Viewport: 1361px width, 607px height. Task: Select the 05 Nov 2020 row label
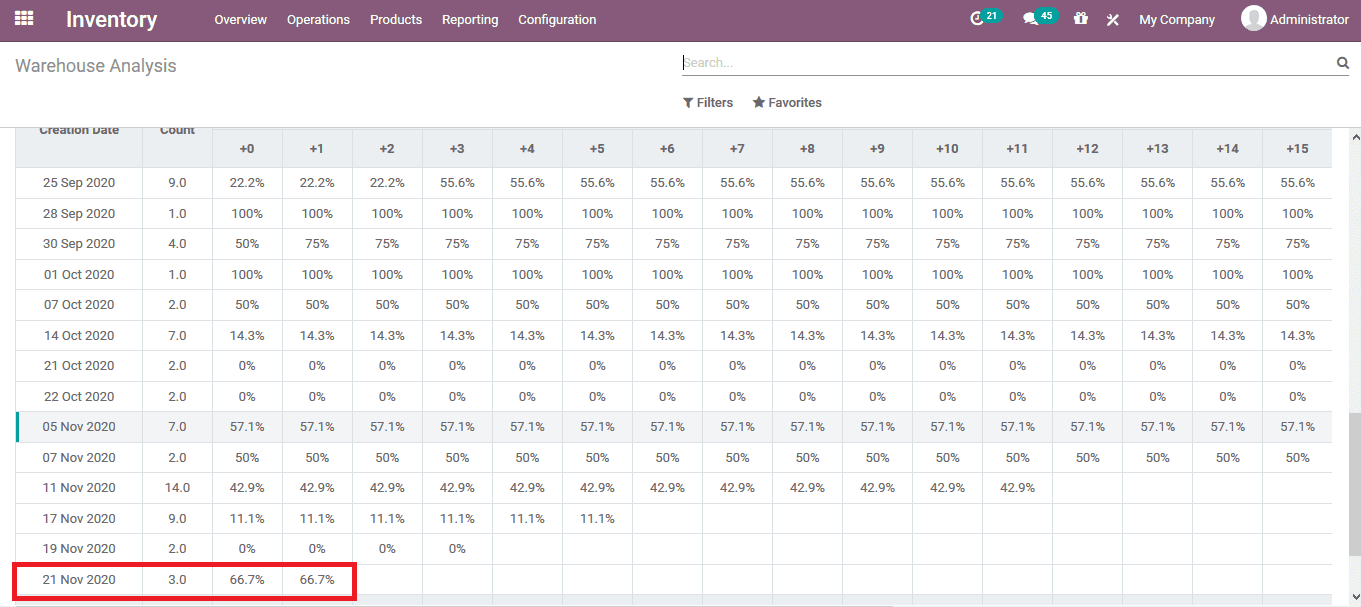coord(79,427)
